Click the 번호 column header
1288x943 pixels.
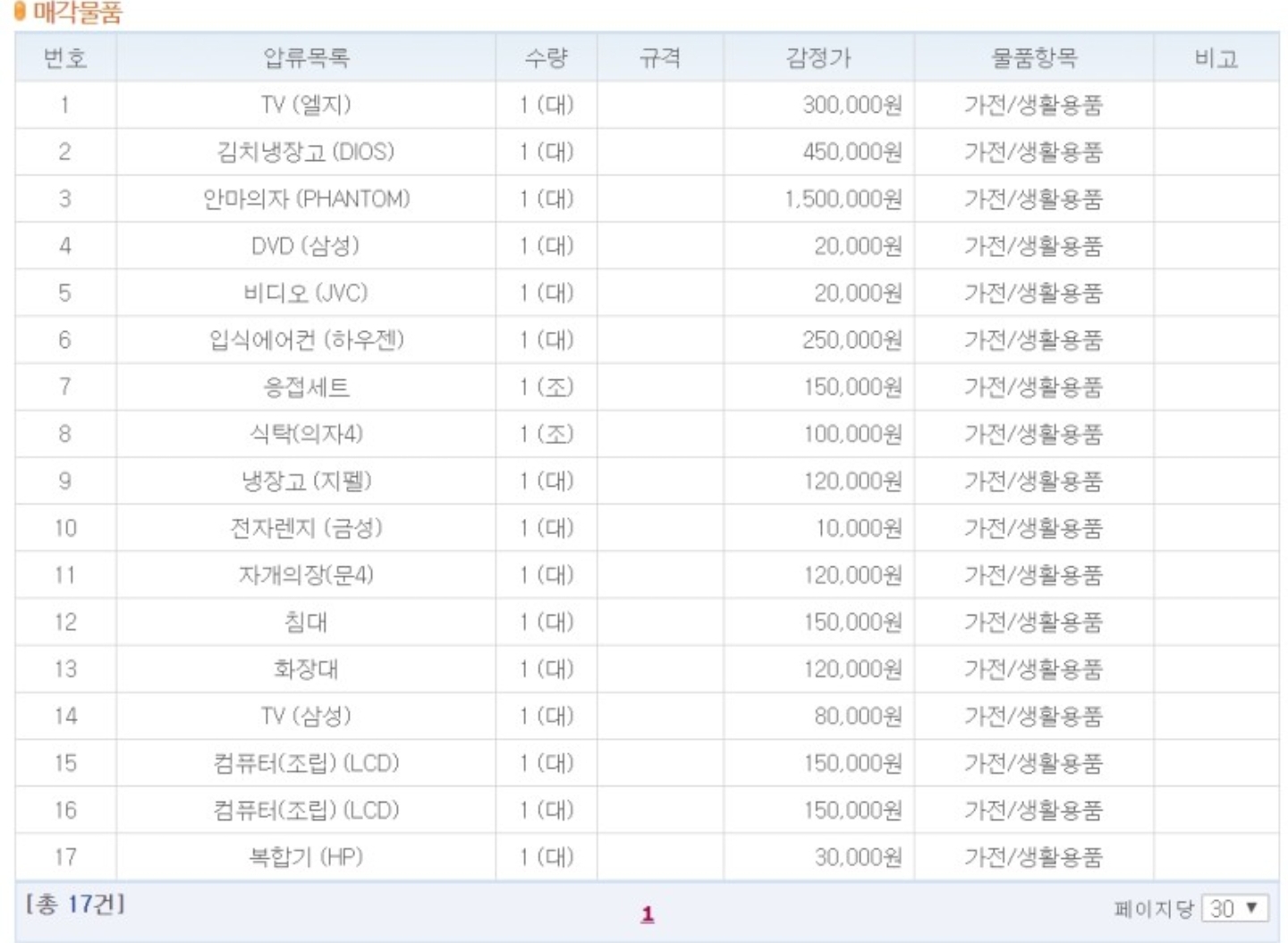coord(65,58)
